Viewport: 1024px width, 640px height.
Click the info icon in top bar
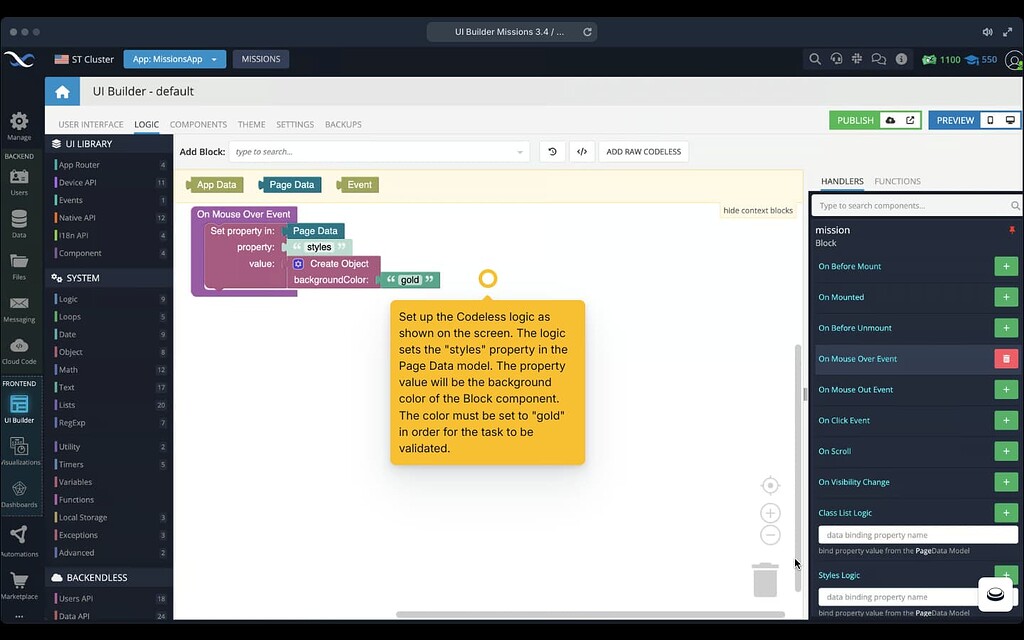pyautogui.click(x=901, y=59)
